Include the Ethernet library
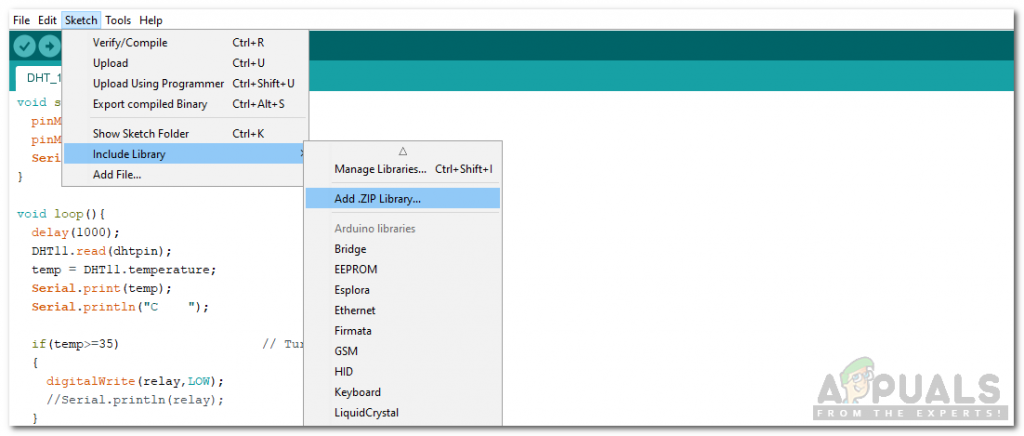Image resolution: width=1024 pixels, height=436 pixels. tap(403, 311)
